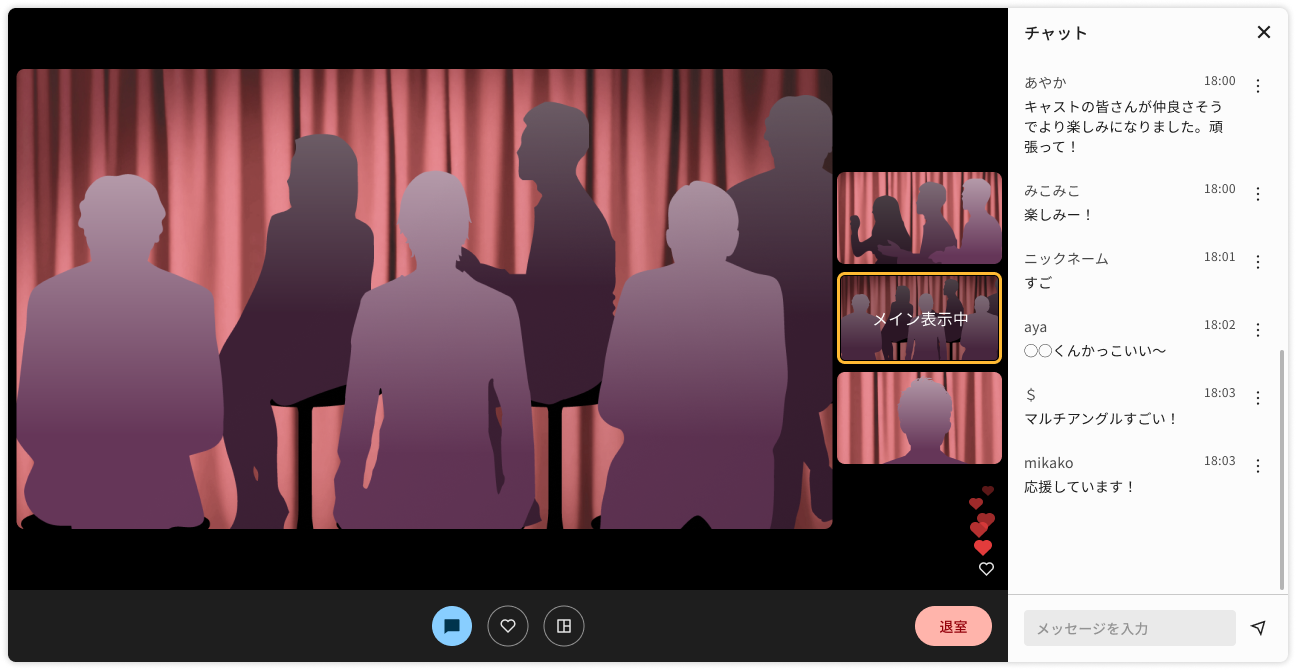1296x670 pixels.
Task: Open the multi-angle layout icon in bottom bar
Action: (564, 625)
